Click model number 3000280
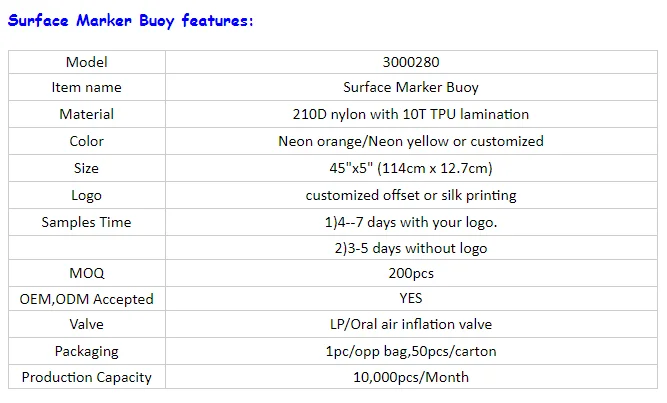 tap(410, 62)
